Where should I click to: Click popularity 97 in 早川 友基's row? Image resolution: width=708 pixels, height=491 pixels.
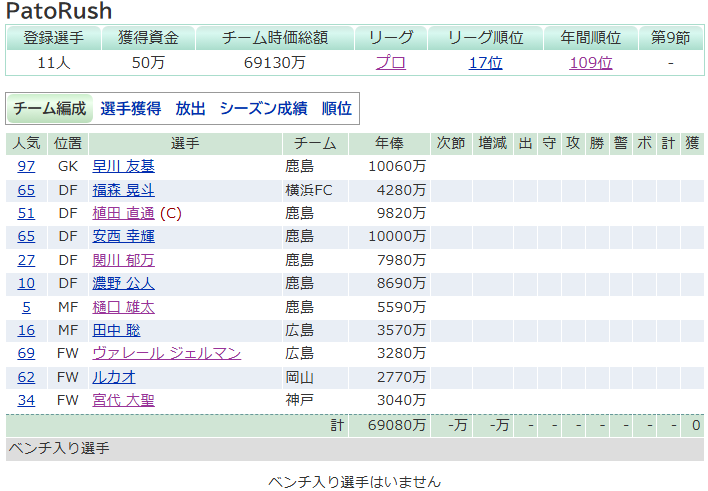[26, 166]
